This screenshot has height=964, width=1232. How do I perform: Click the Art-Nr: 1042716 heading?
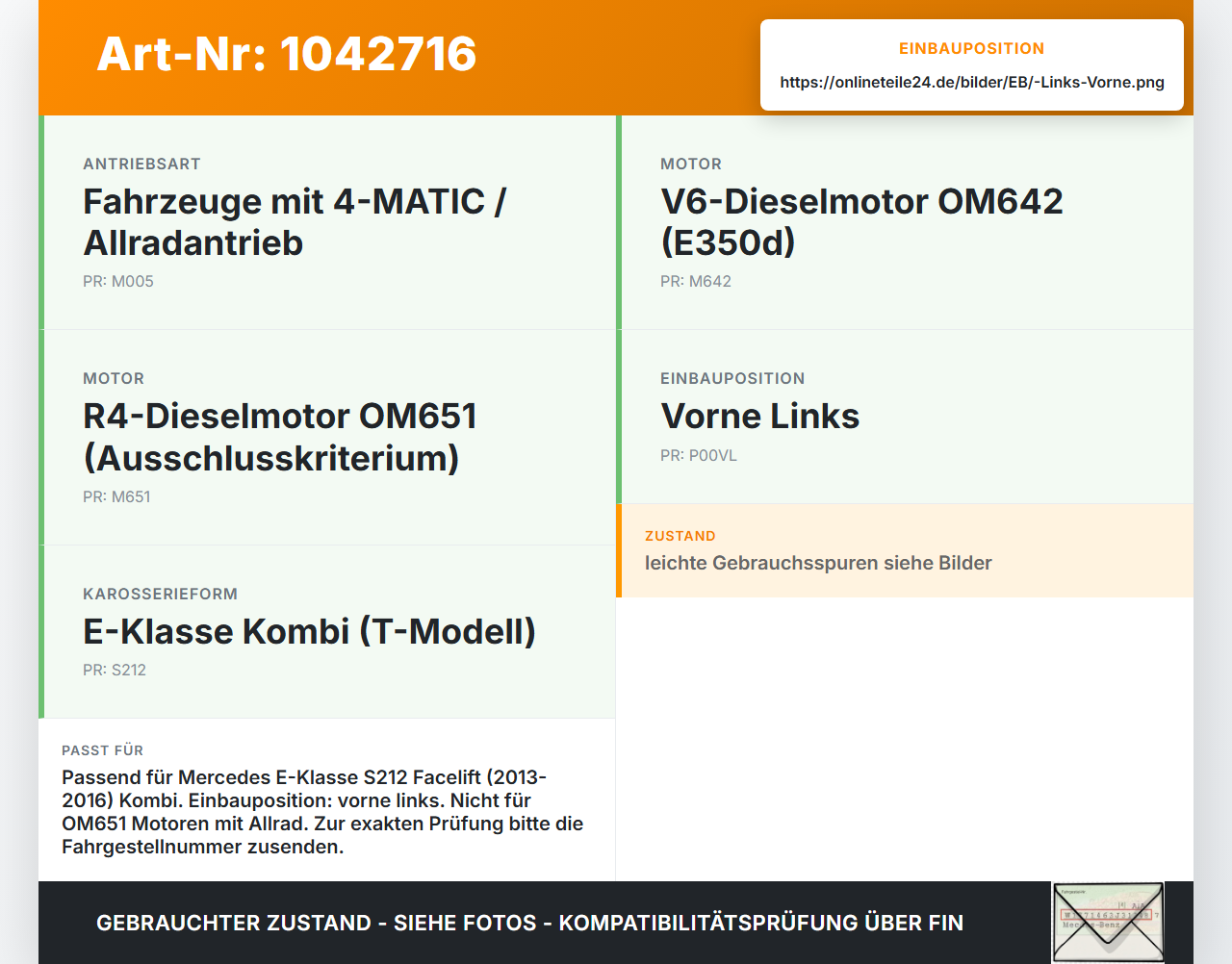pyautogui.click(x=287, y=54)
